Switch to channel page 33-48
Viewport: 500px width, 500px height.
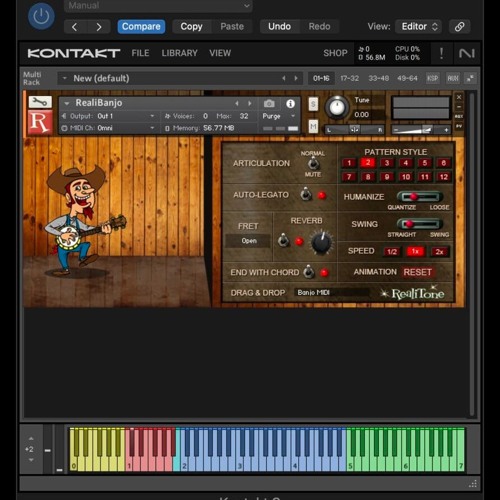click(378, 78)
